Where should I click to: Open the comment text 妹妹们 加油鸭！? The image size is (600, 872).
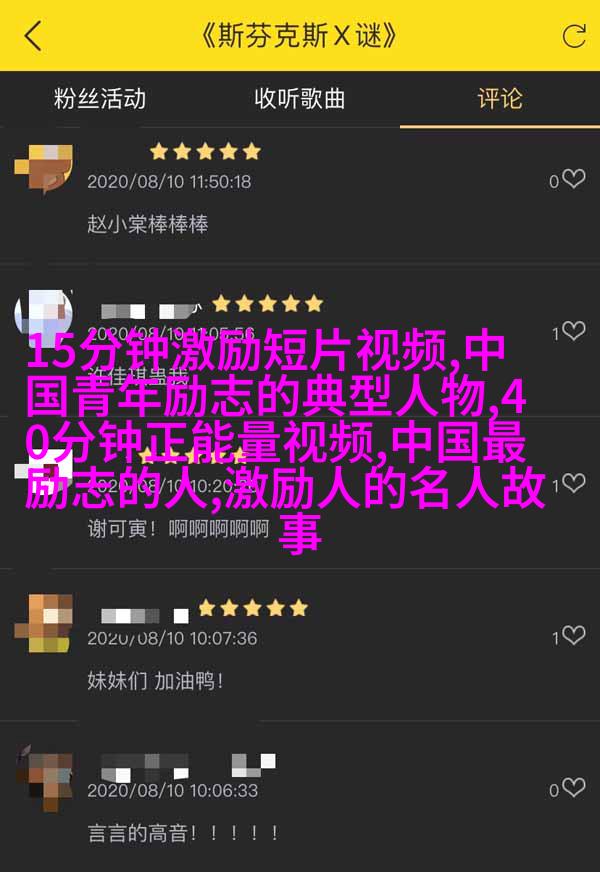pos(155,681)
